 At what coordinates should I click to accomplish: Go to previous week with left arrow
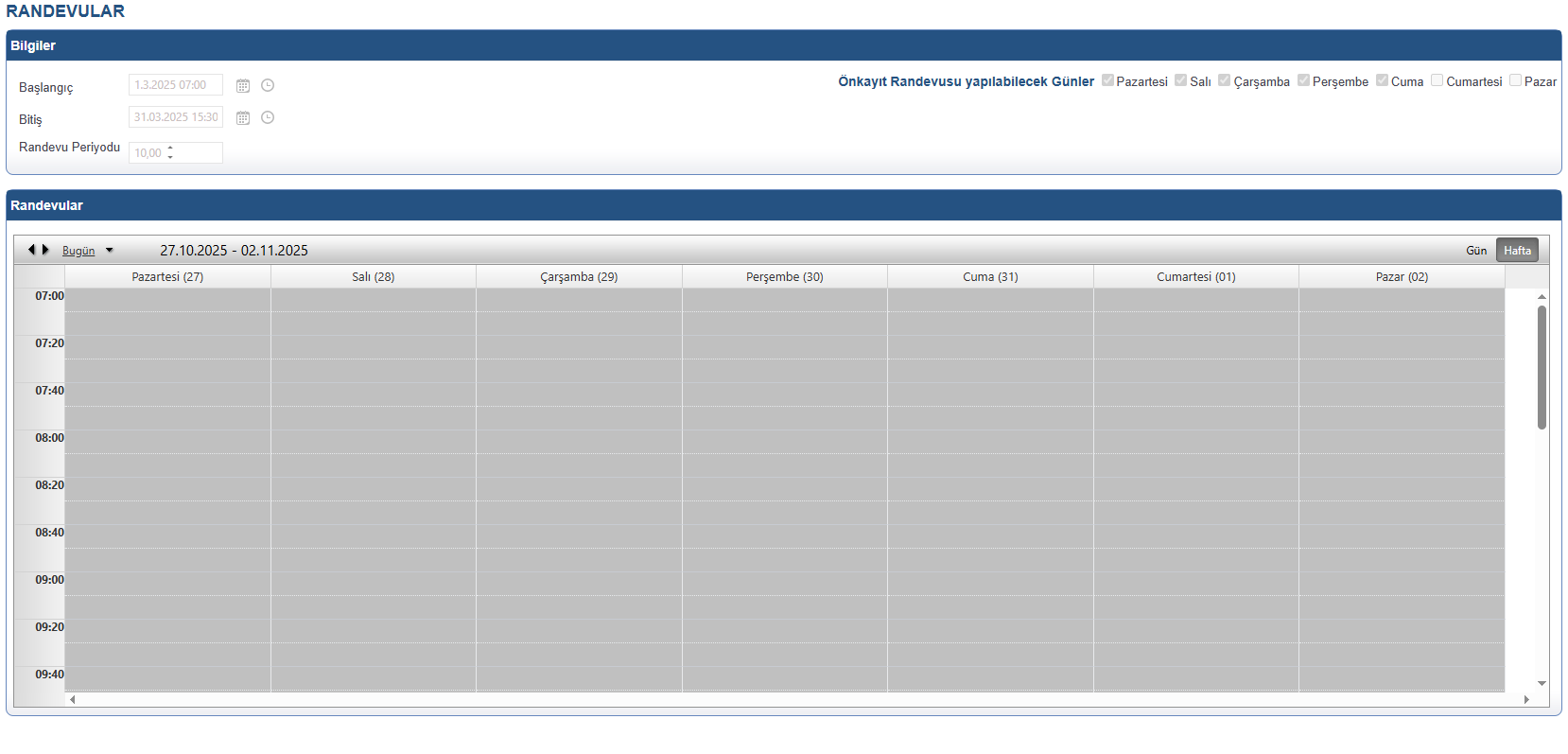pos(31,250)
